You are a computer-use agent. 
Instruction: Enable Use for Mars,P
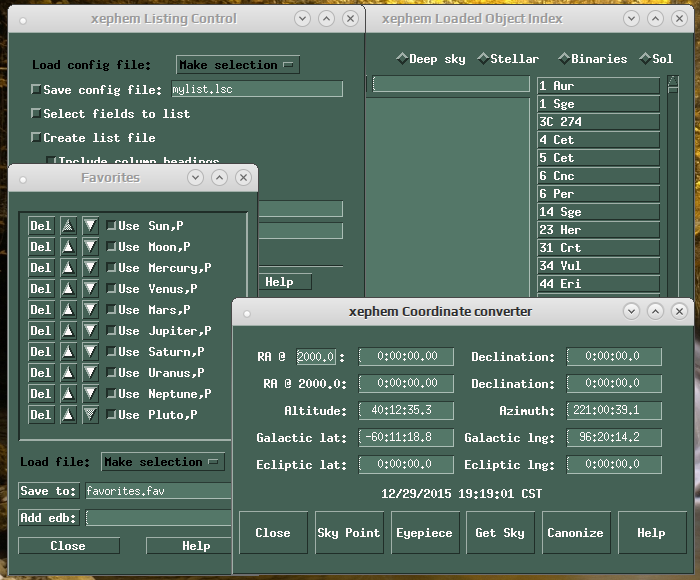coord(111,309)
